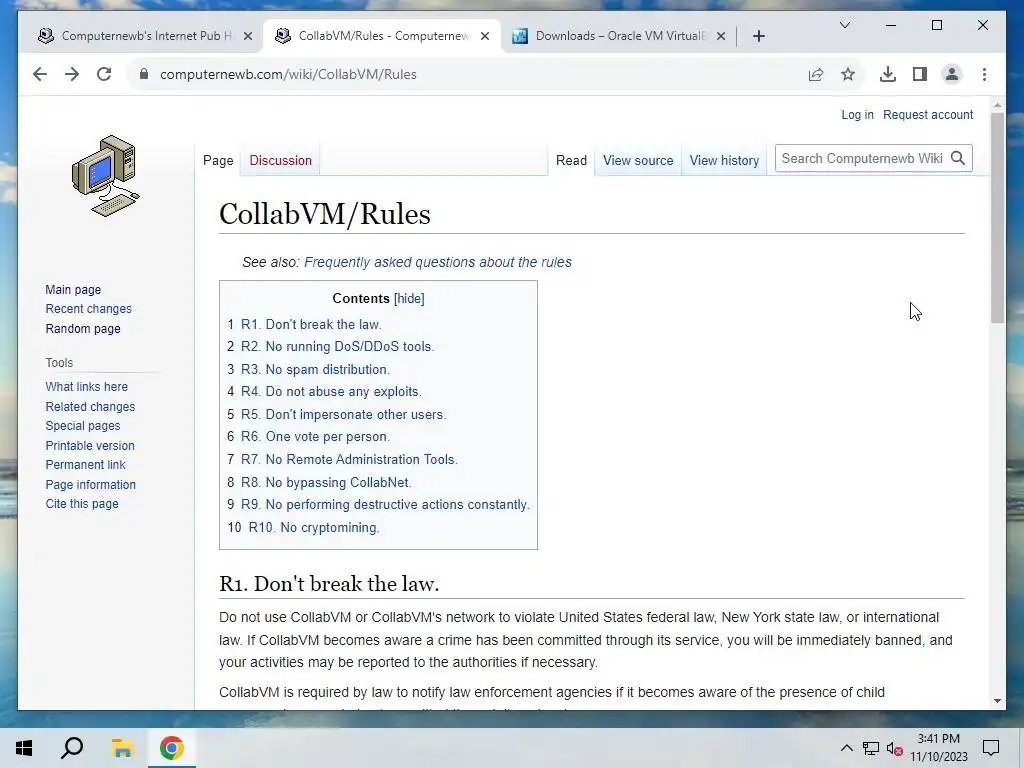Open the notification center icon
The height and width of the screenshot is (768, 1024).
point(991,748)
